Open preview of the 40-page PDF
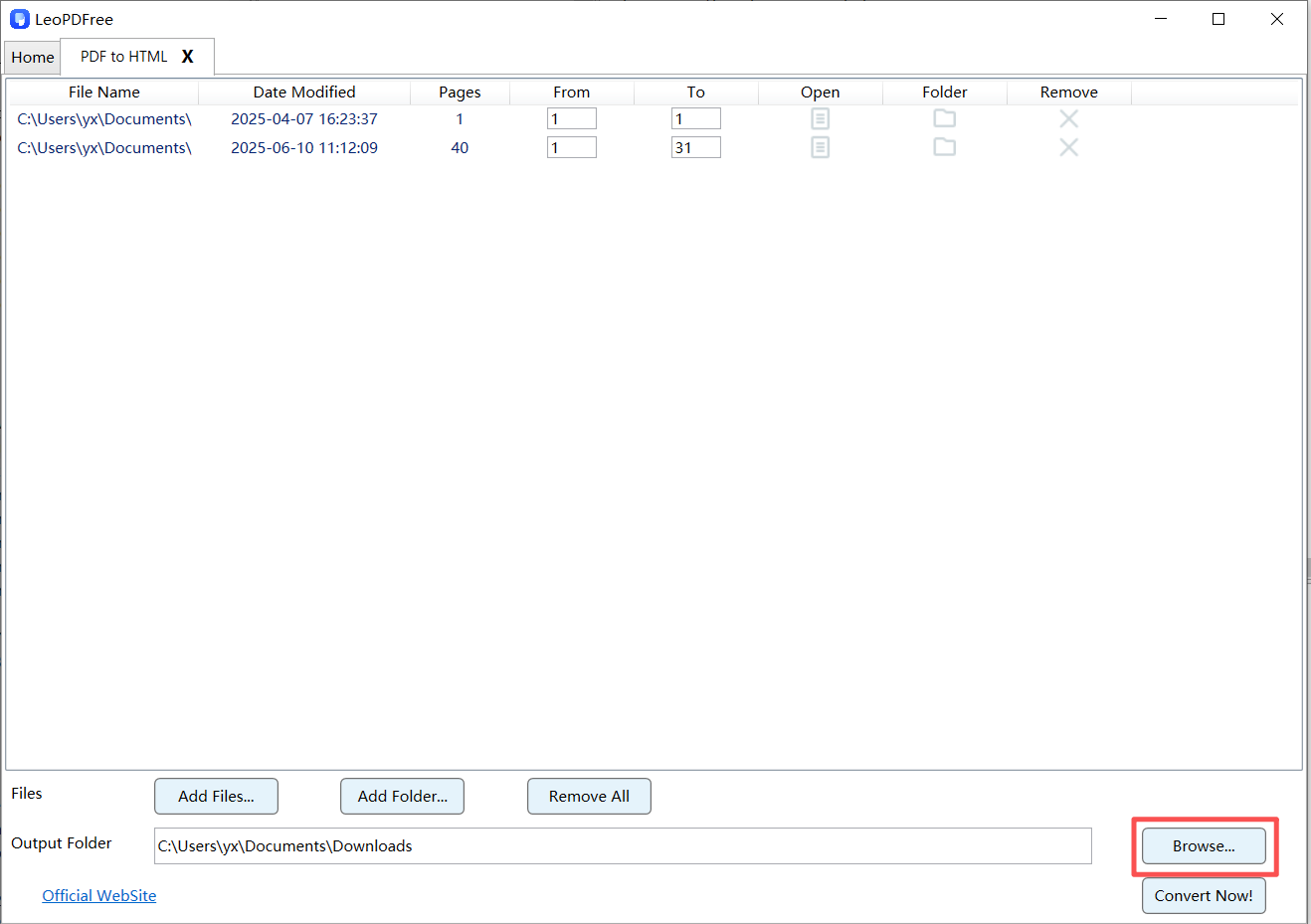The height and width of the screenshot is (924, 1311). [x=820, y=147]
